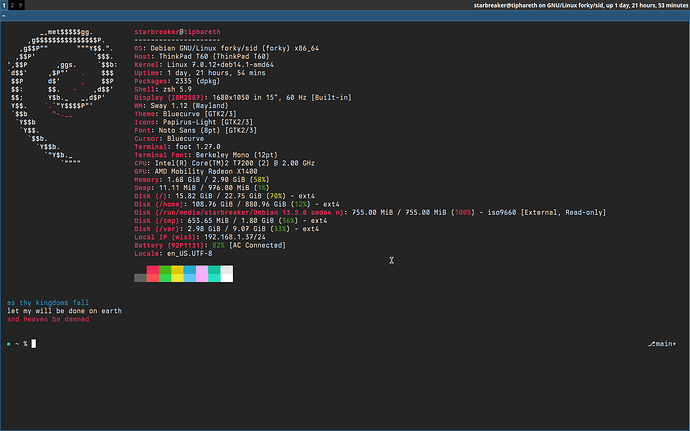Click the line 'as thy kingdoms fall'

tap(48, 302)
